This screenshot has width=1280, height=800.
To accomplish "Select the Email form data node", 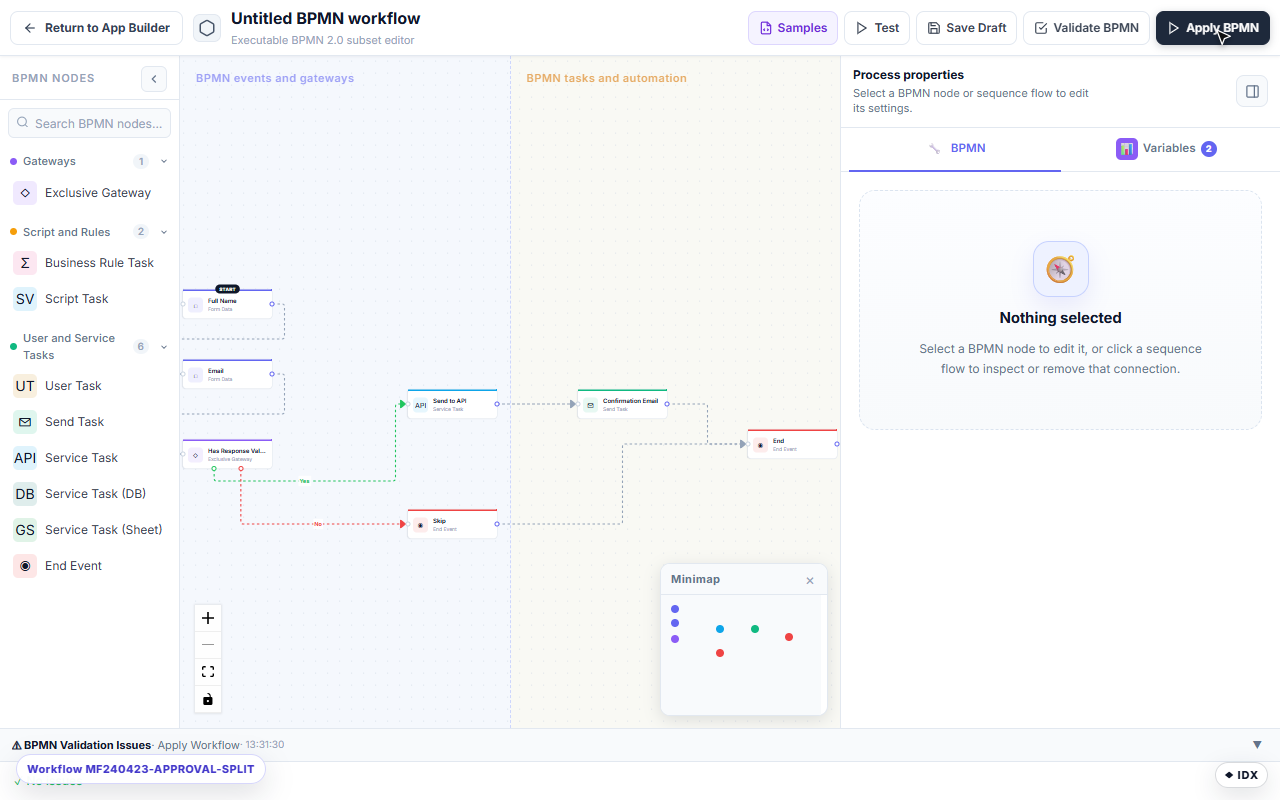I will point(227,374).
